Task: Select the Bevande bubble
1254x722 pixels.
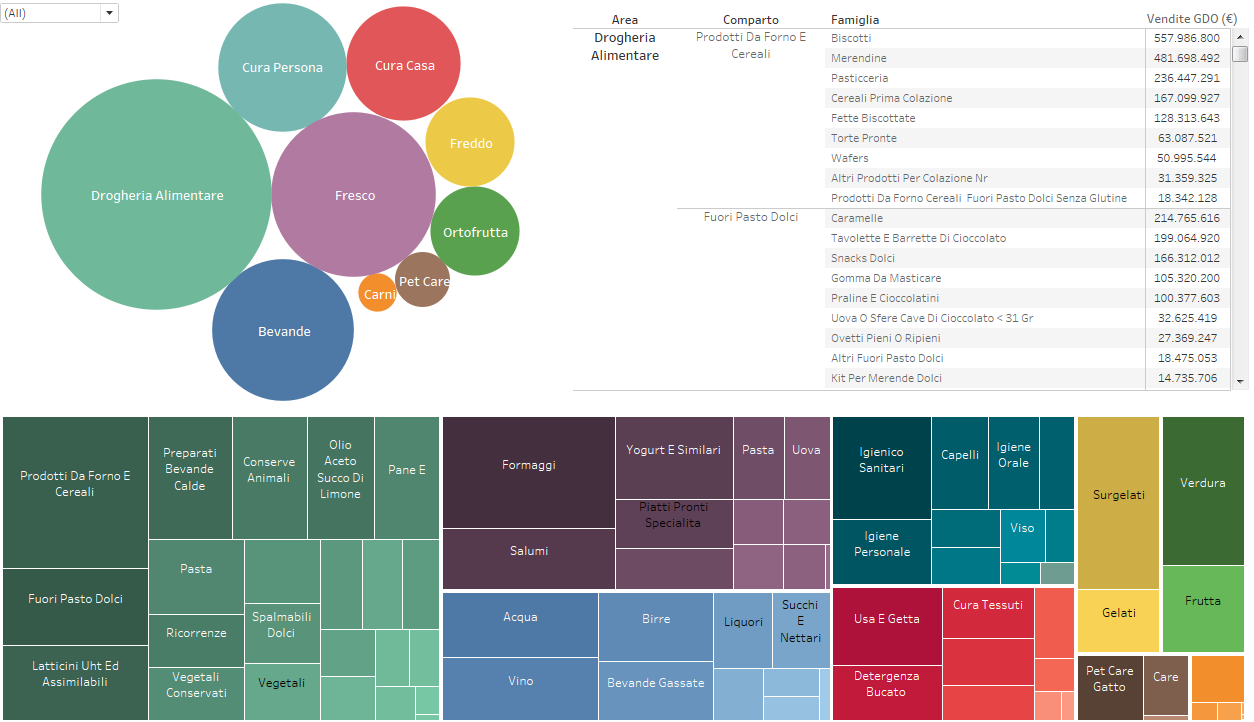Action: pyautogui.click(x=283, y=330)
